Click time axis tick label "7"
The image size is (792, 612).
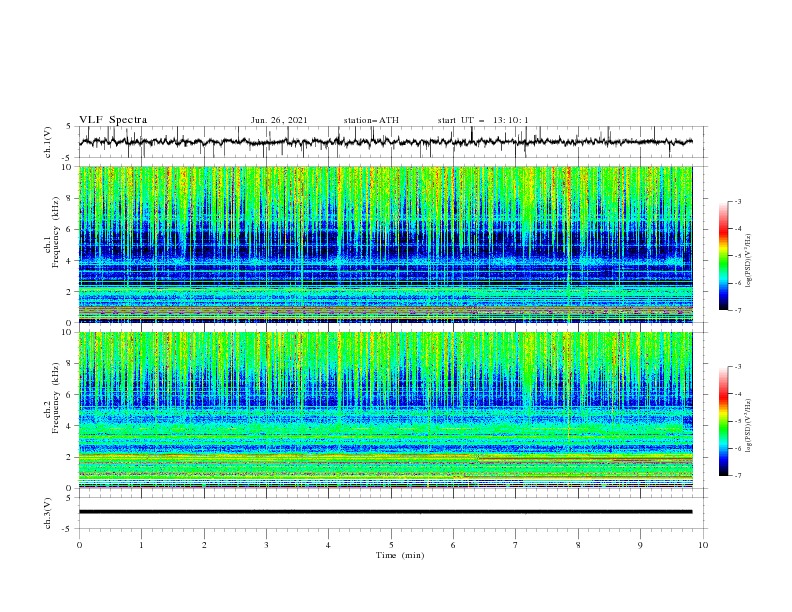516,545
